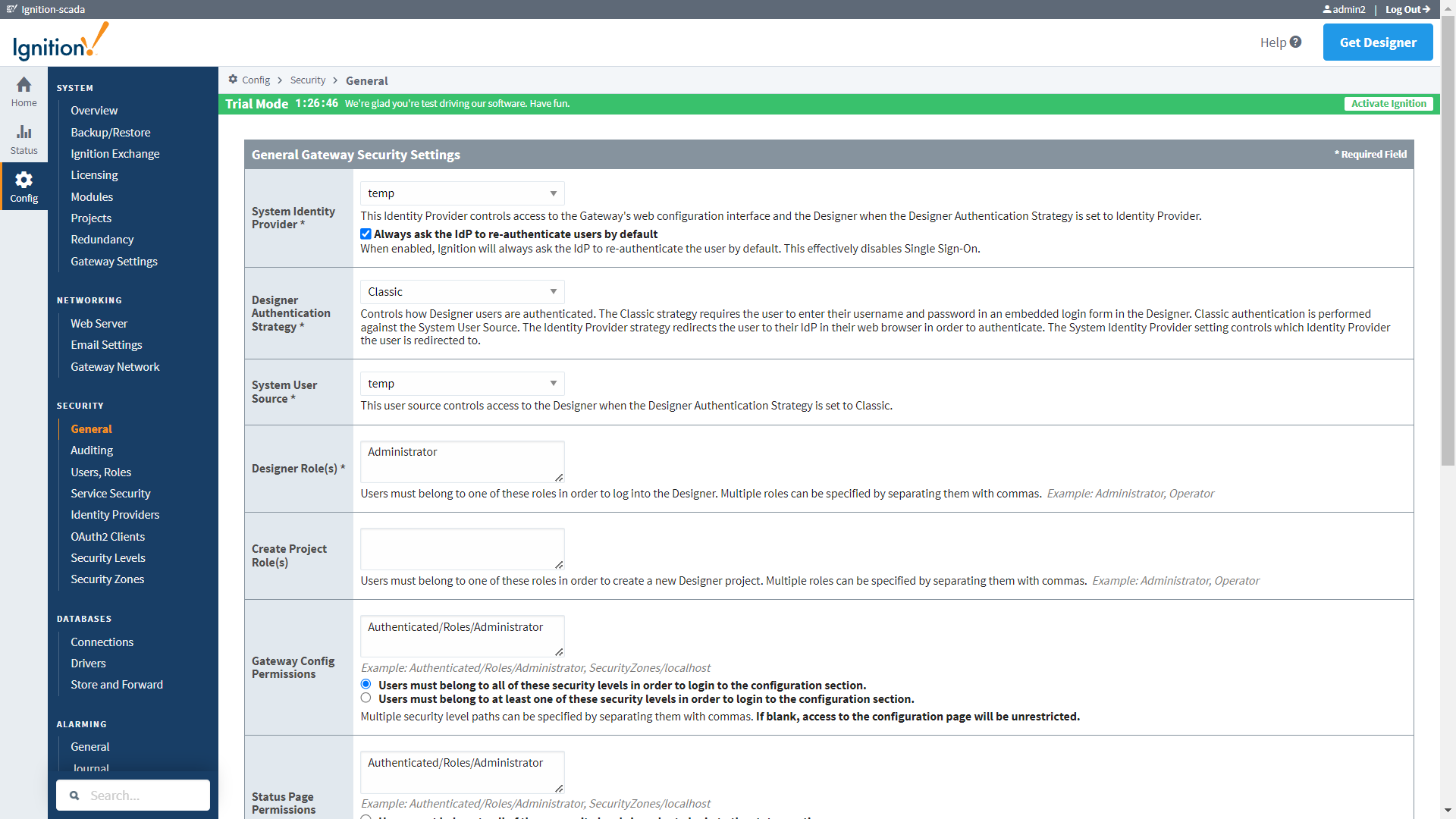Open Security Zones in the sidebar
This screenshot has height=819, width=1456.
pyautogui.click(x=108, y=579)
